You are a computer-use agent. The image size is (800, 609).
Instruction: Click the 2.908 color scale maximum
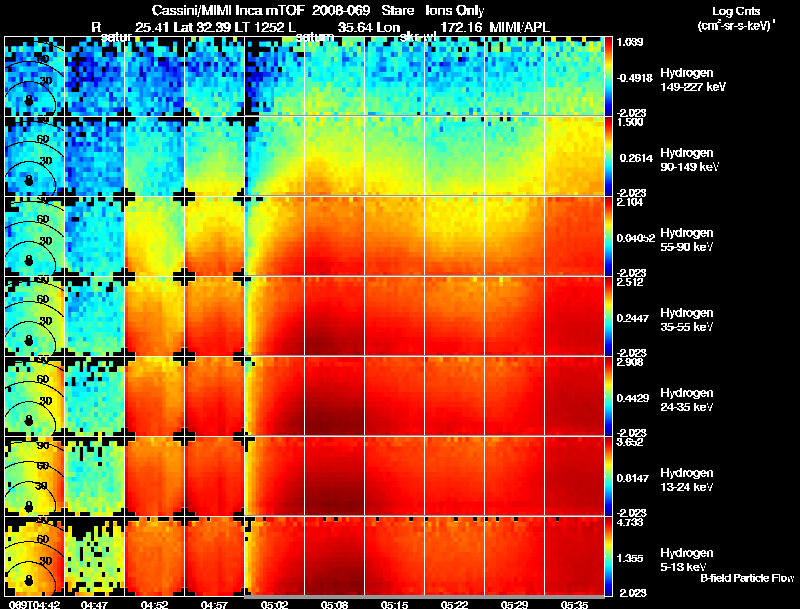pyautogui.click(x=630, y=362)
